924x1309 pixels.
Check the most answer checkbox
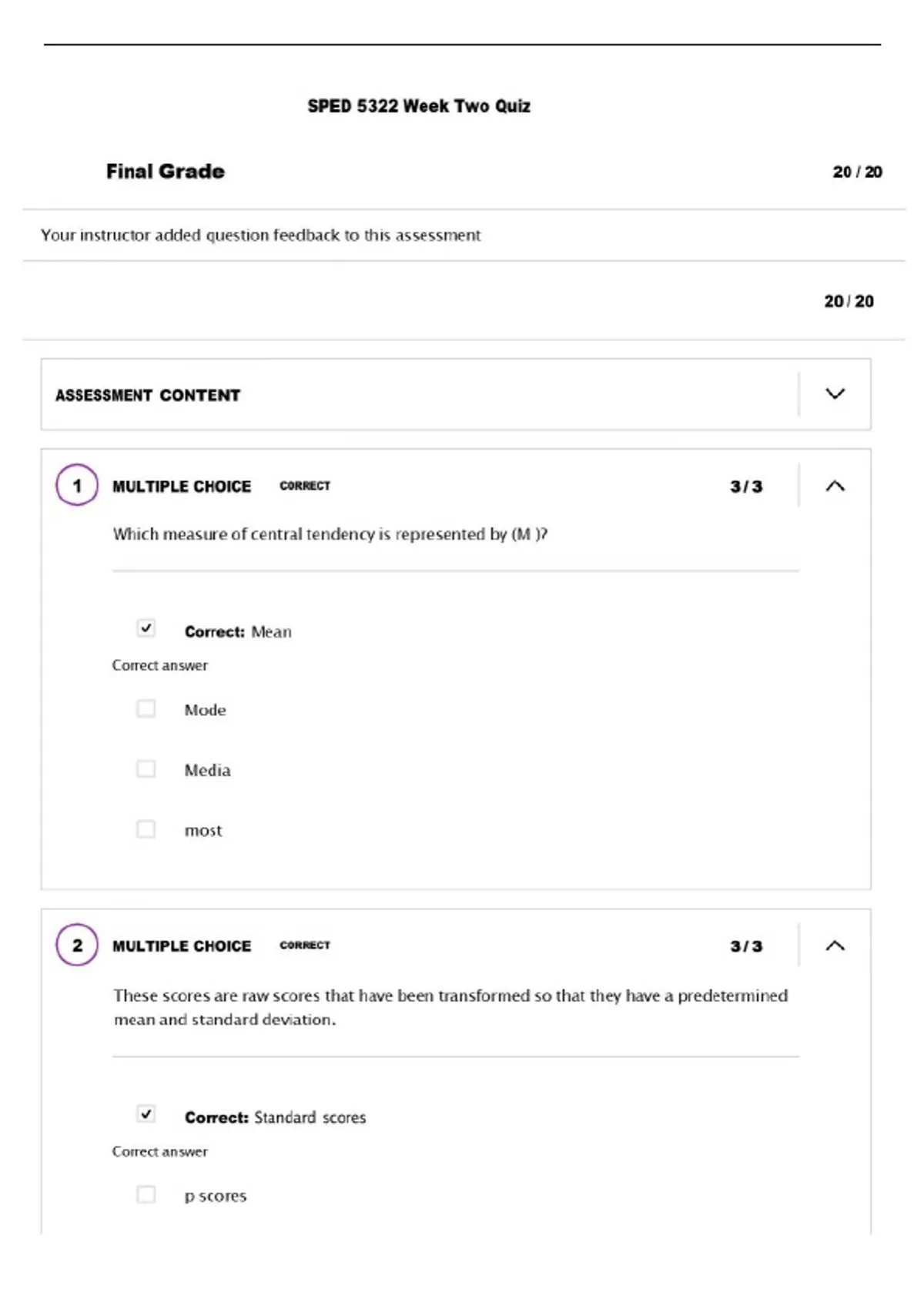click(x=146, y=829)
